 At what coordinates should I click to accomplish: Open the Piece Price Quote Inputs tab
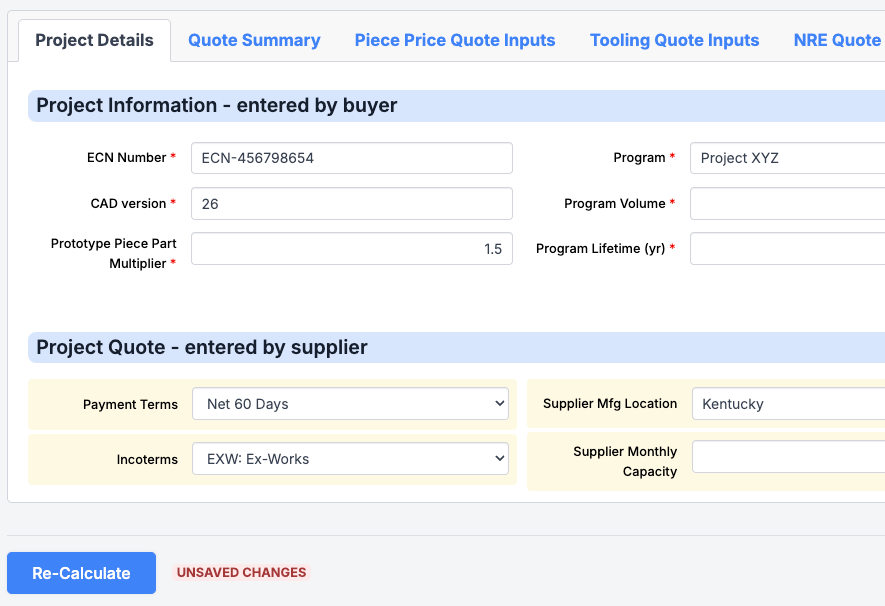(x=455, y=40)
